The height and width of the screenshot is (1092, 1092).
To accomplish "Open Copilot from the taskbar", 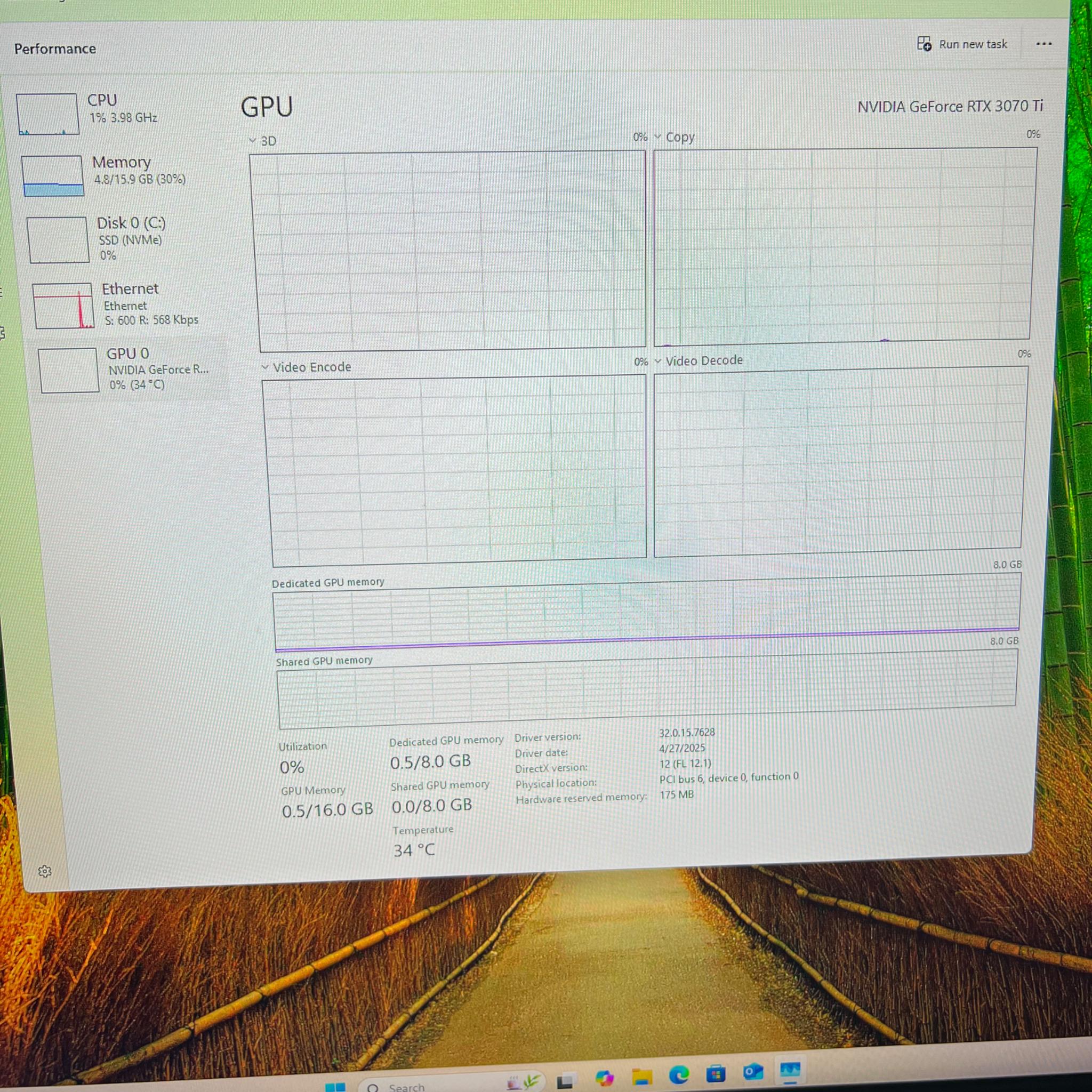I will click(604, 1078).
